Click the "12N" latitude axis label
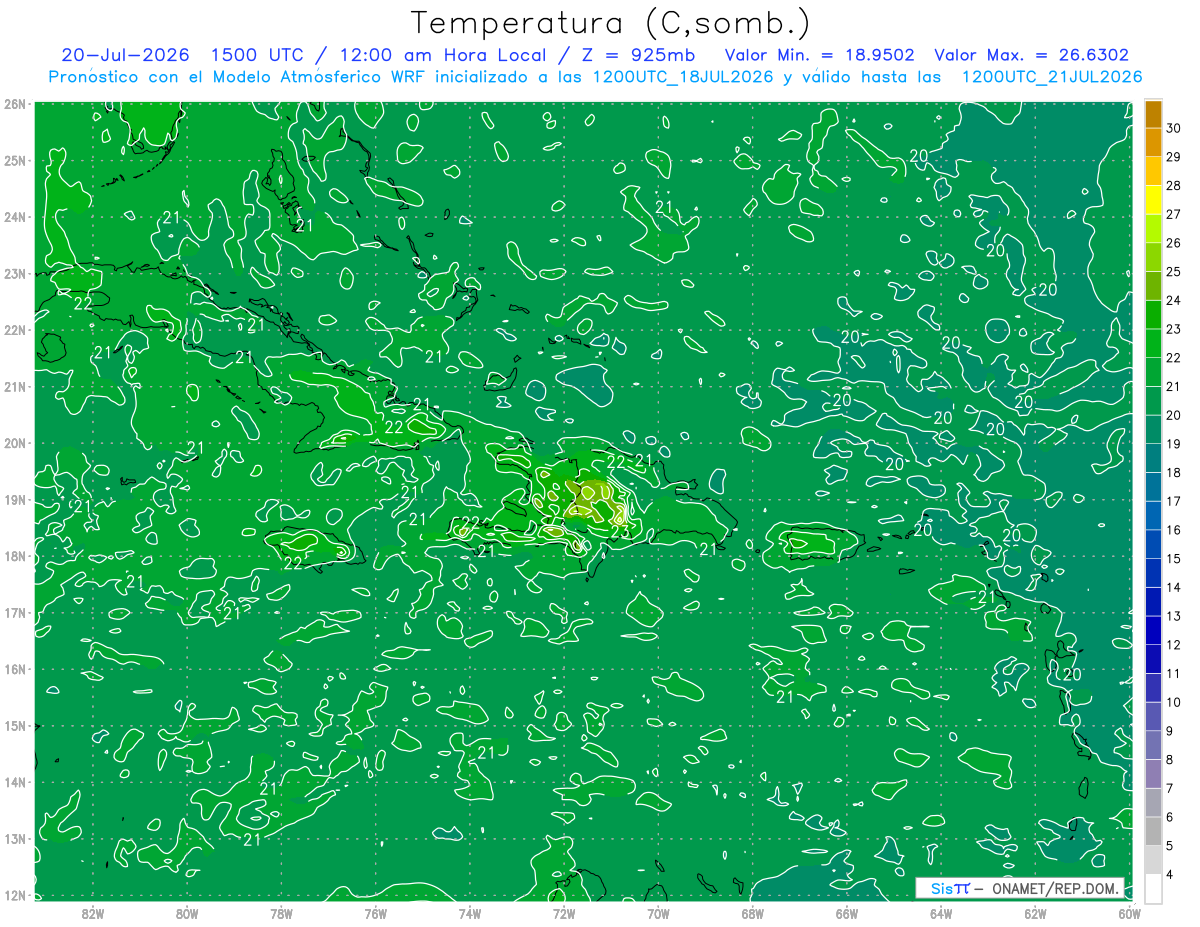 pyautogui.click(x=14, y=895)
